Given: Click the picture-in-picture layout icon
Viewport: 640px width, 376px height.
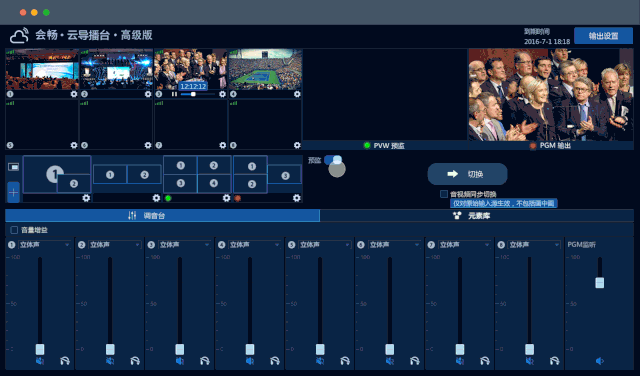Looking at the screenshot, I should (x=13, y=167).
